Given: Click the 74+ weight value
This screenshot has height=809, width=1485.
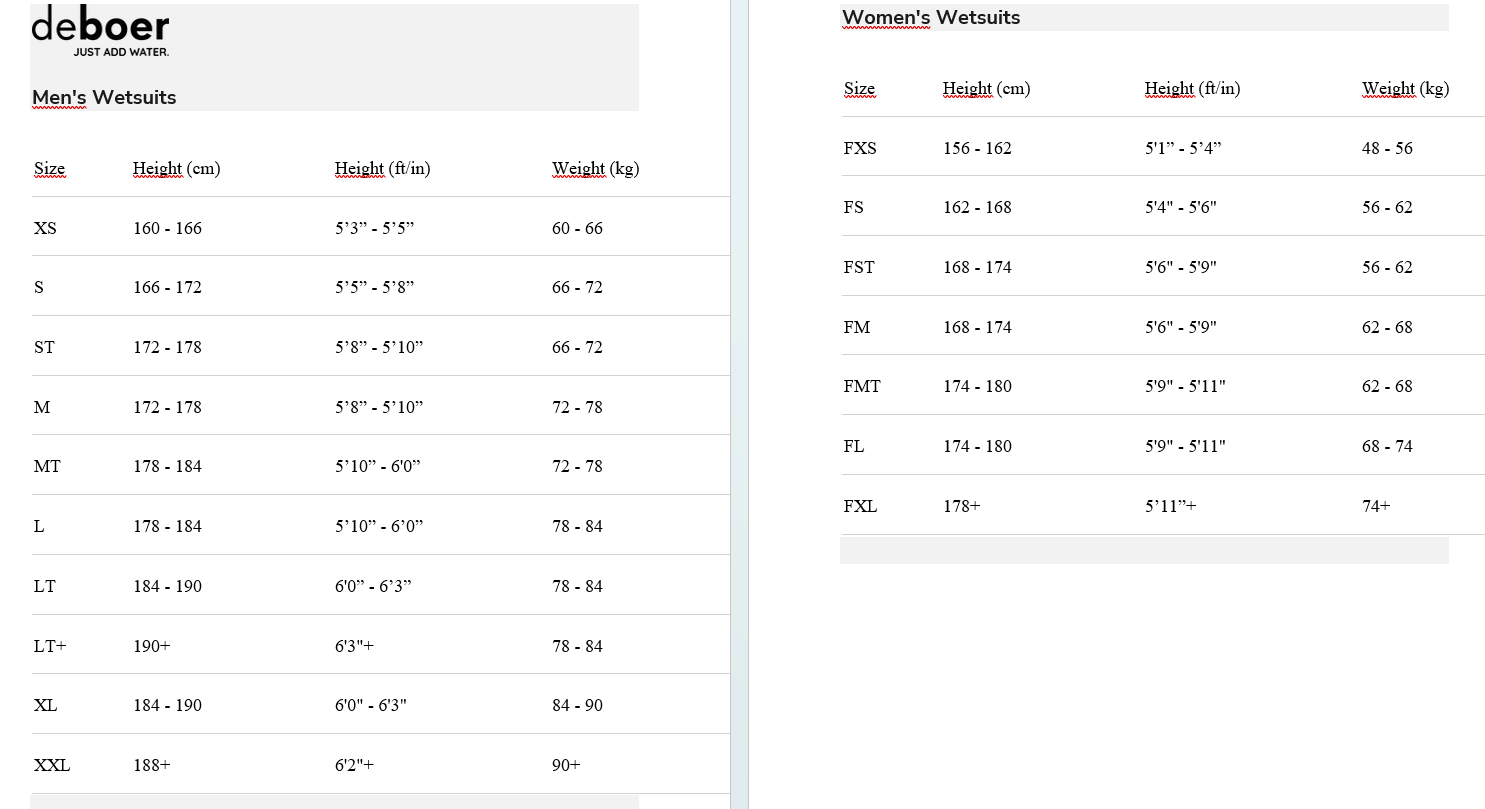Looking at the screenshot, I should (x=1376, y=506).
